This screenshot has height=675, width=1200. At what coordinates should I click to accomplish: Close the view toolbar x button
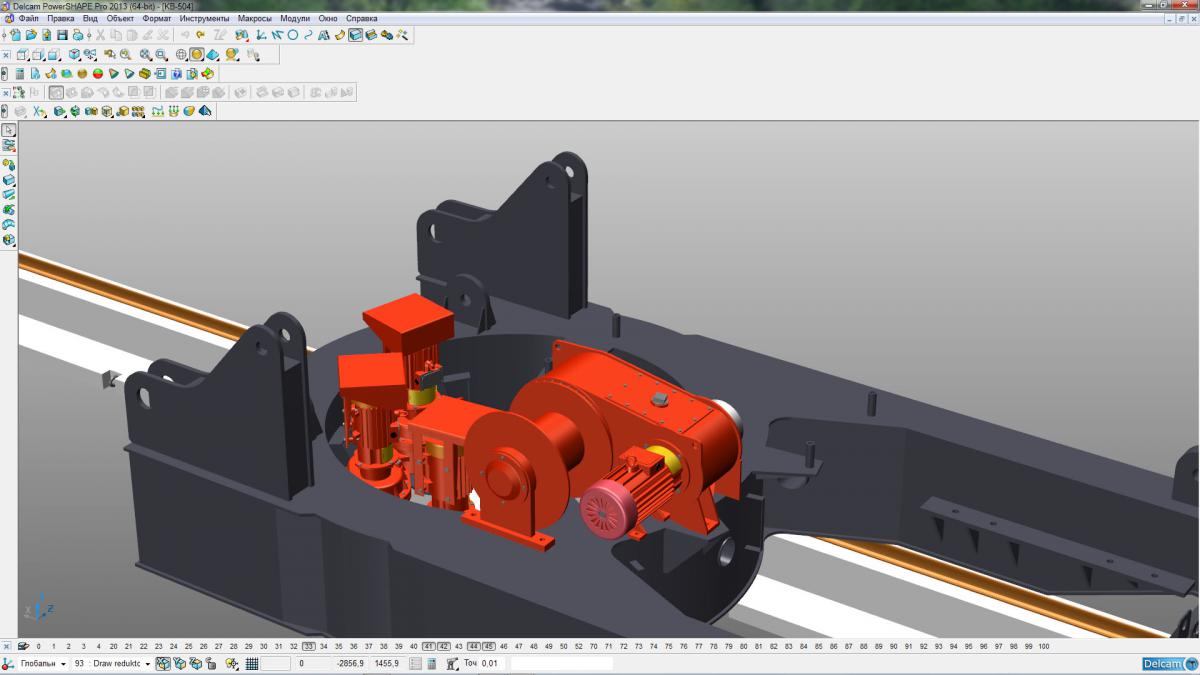point(6,55)
